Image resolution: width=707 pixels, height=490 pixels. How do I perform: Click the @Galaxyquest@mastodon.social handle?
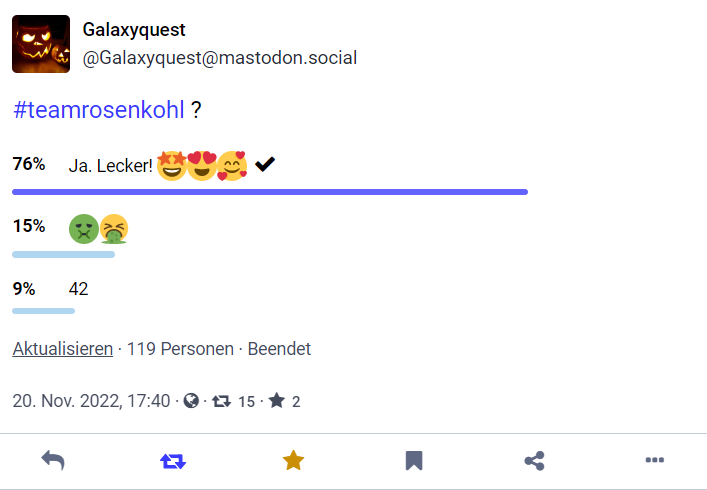click(x=219, y=58)
